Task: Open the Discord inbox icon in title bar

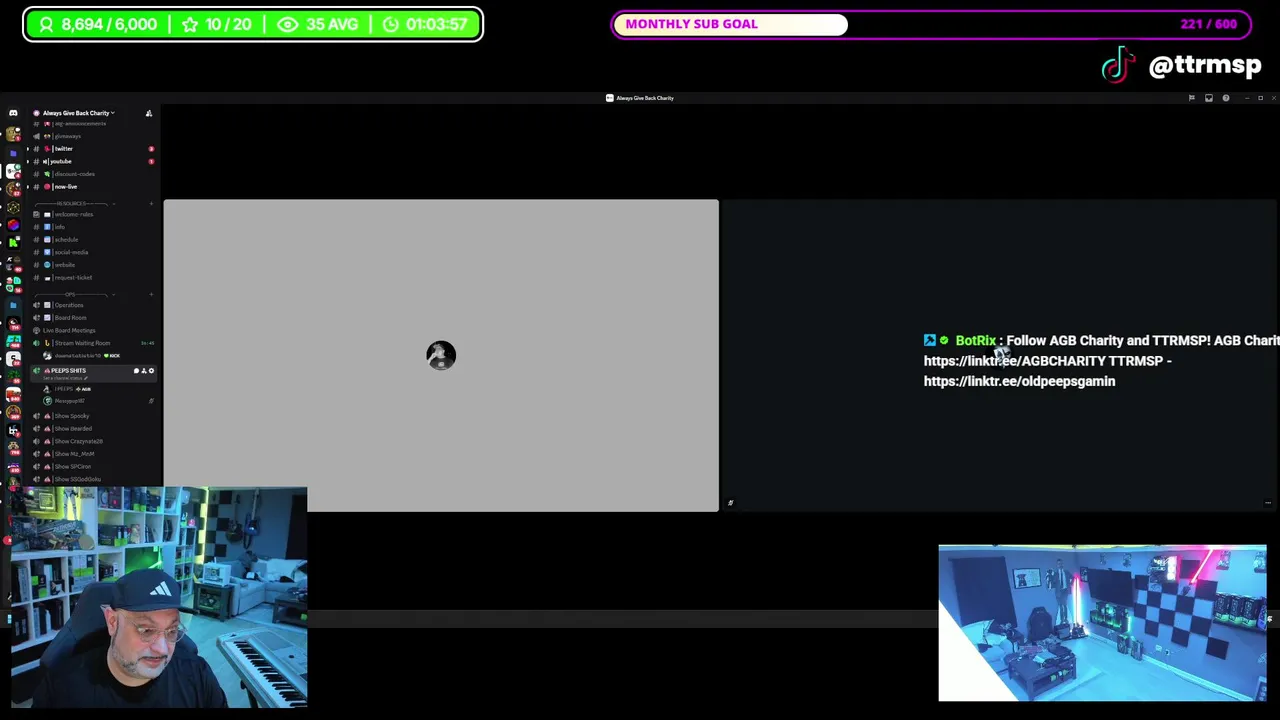Action: point(1208,98)
